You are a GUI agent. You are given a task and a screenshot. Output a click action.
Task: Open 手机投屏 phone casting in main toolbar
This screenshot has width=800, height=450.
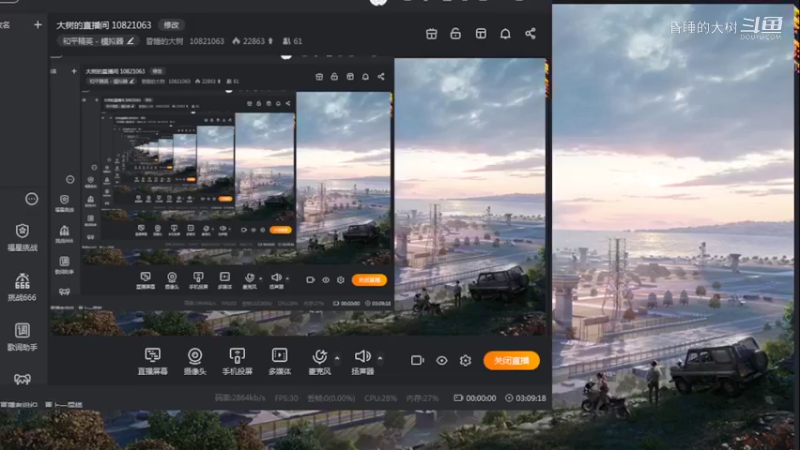click(x=237, y=361)
